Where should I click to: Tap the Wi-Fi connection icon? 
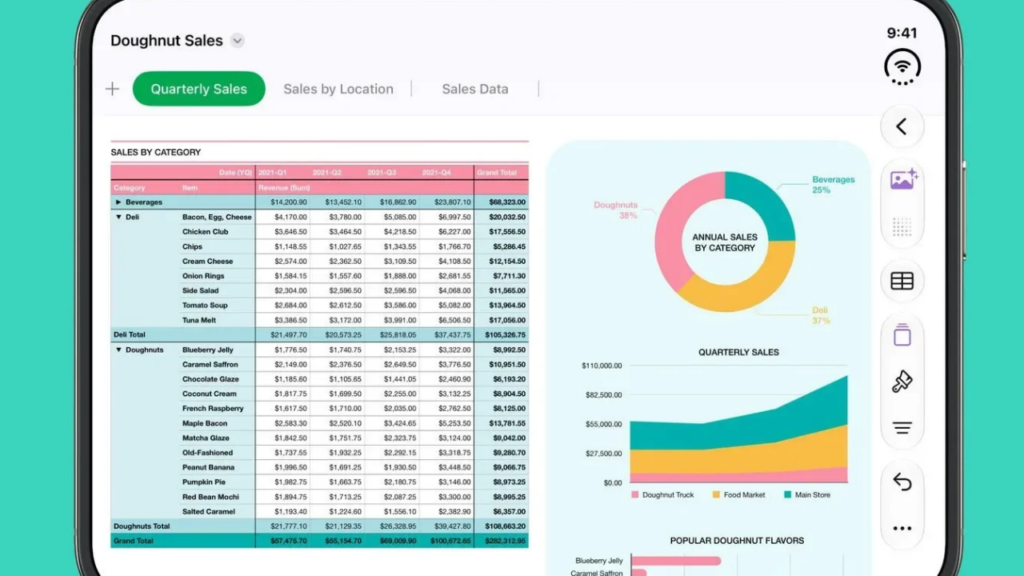click(x=902, y=67)
